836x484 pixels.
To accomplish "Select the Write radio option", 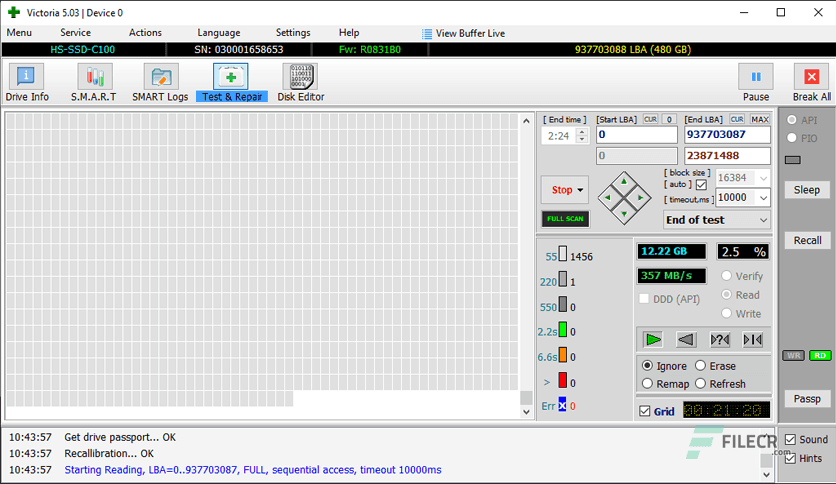I will pos(726,313).
